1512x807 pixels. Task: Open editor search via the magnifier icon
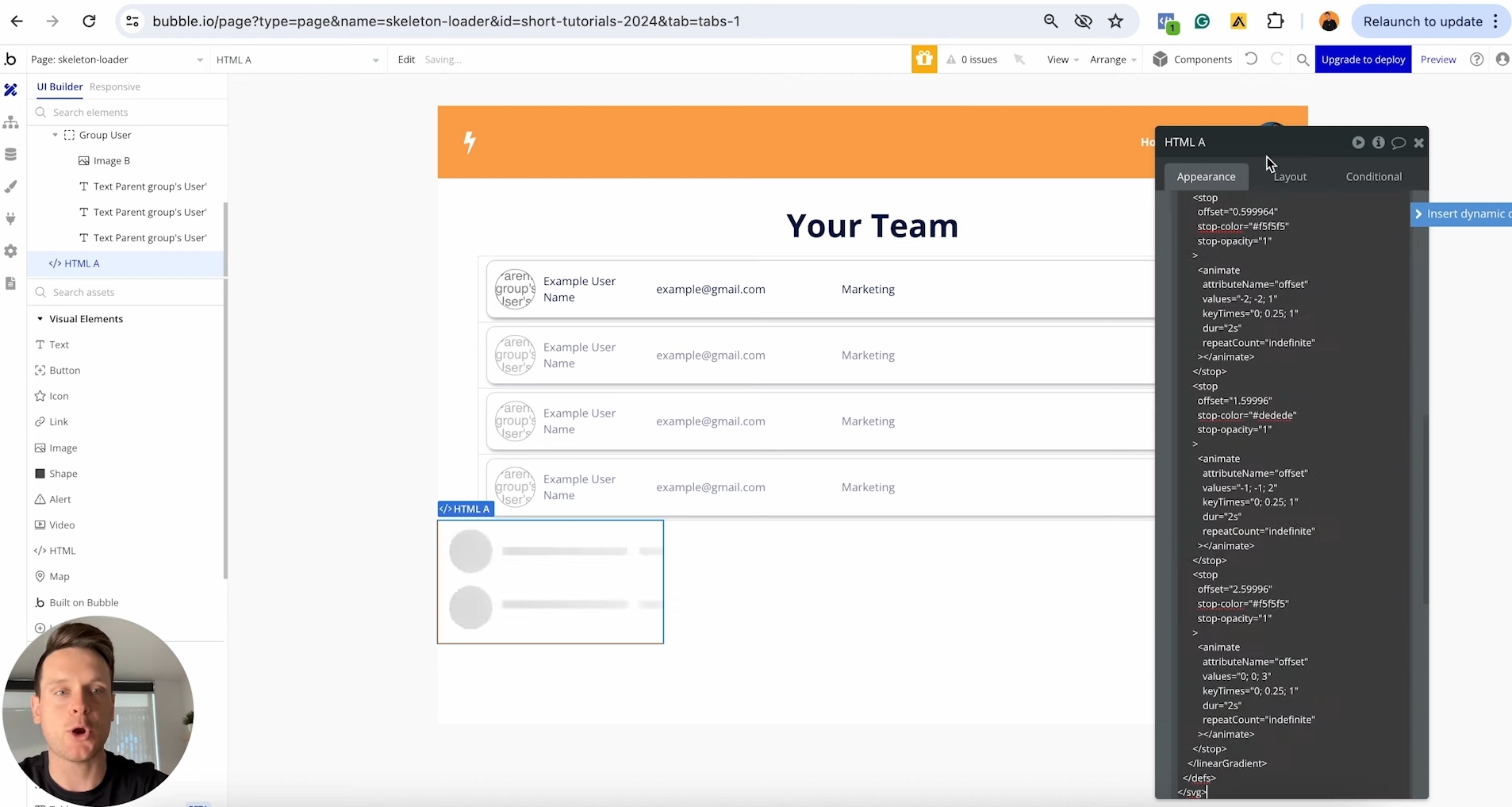tap(1302, 59)
